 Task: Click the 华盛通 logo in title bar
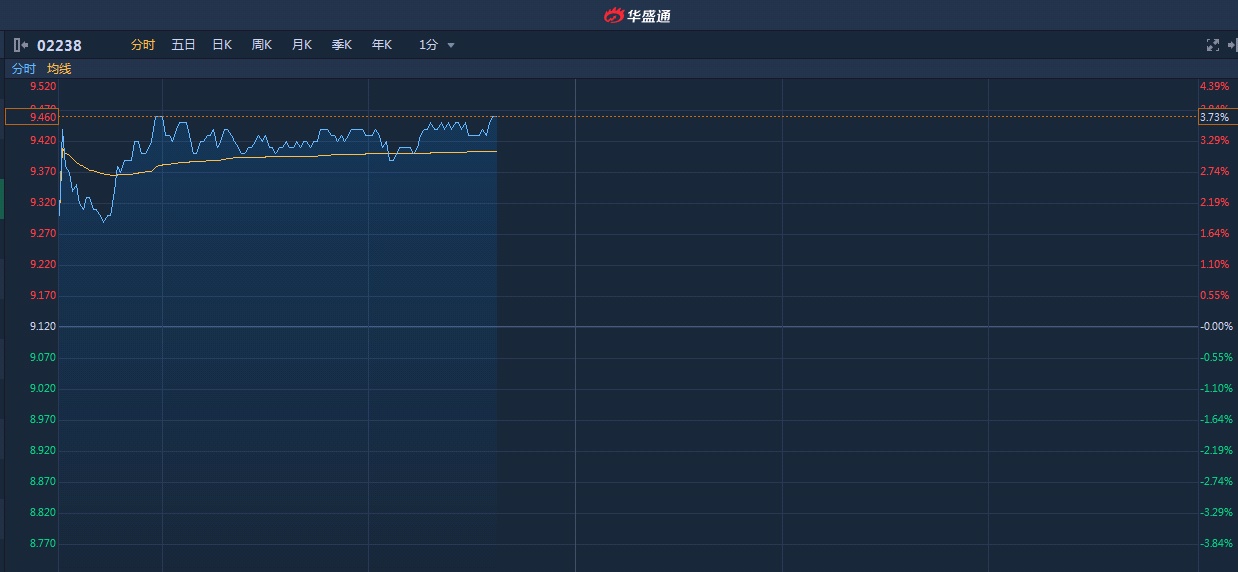click(x=637, y=15)
